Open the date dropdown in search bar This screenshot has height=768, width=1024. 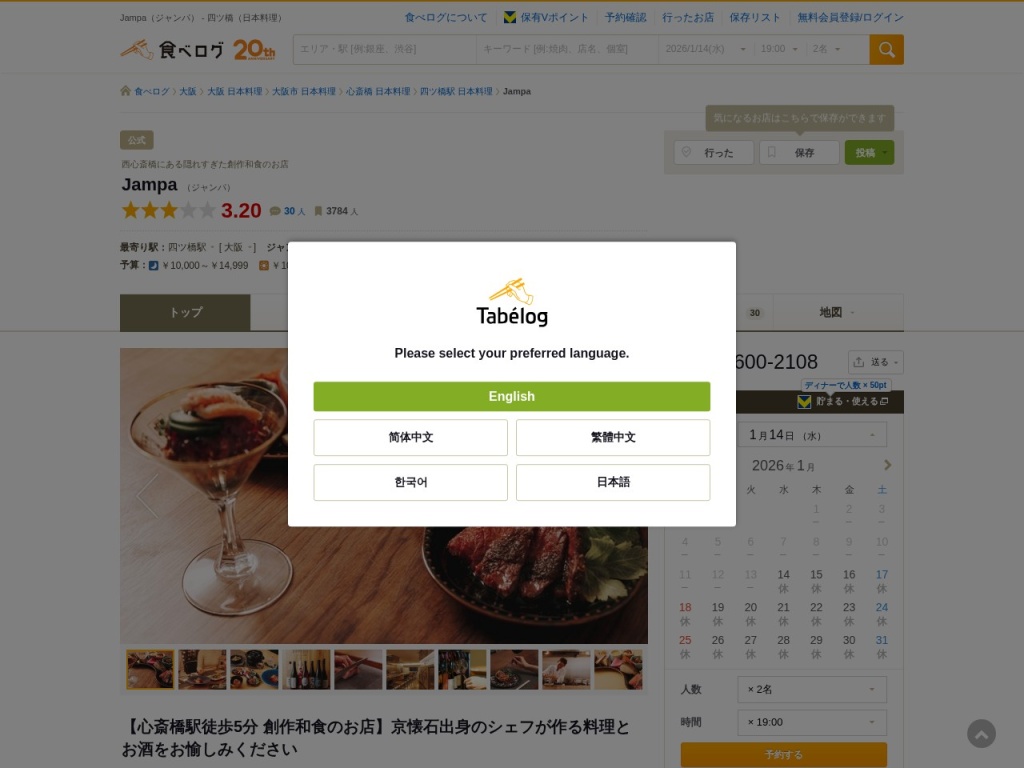[705, 49]
